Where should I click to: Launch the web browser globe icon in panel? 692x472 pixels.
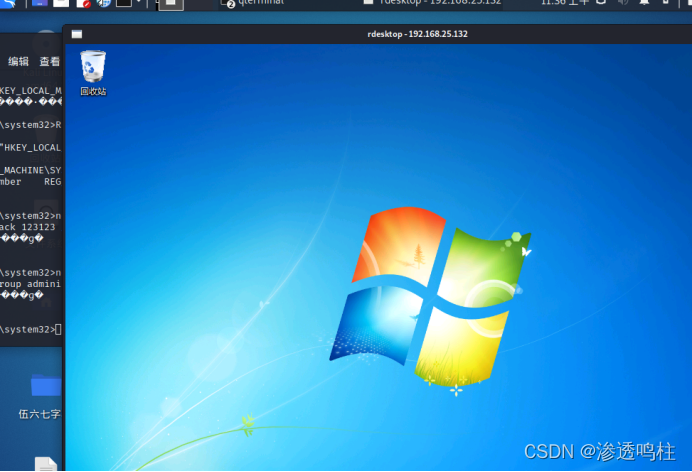click(x=104, y=4)
